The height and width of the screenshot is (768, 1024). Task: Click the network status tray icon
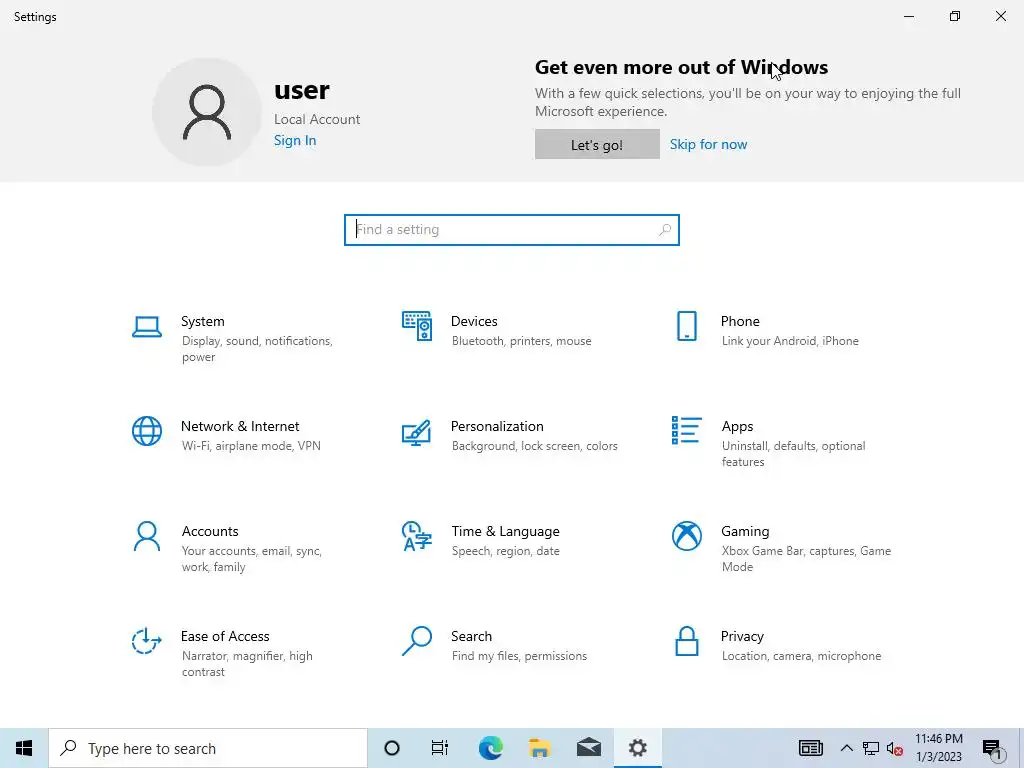871,748
